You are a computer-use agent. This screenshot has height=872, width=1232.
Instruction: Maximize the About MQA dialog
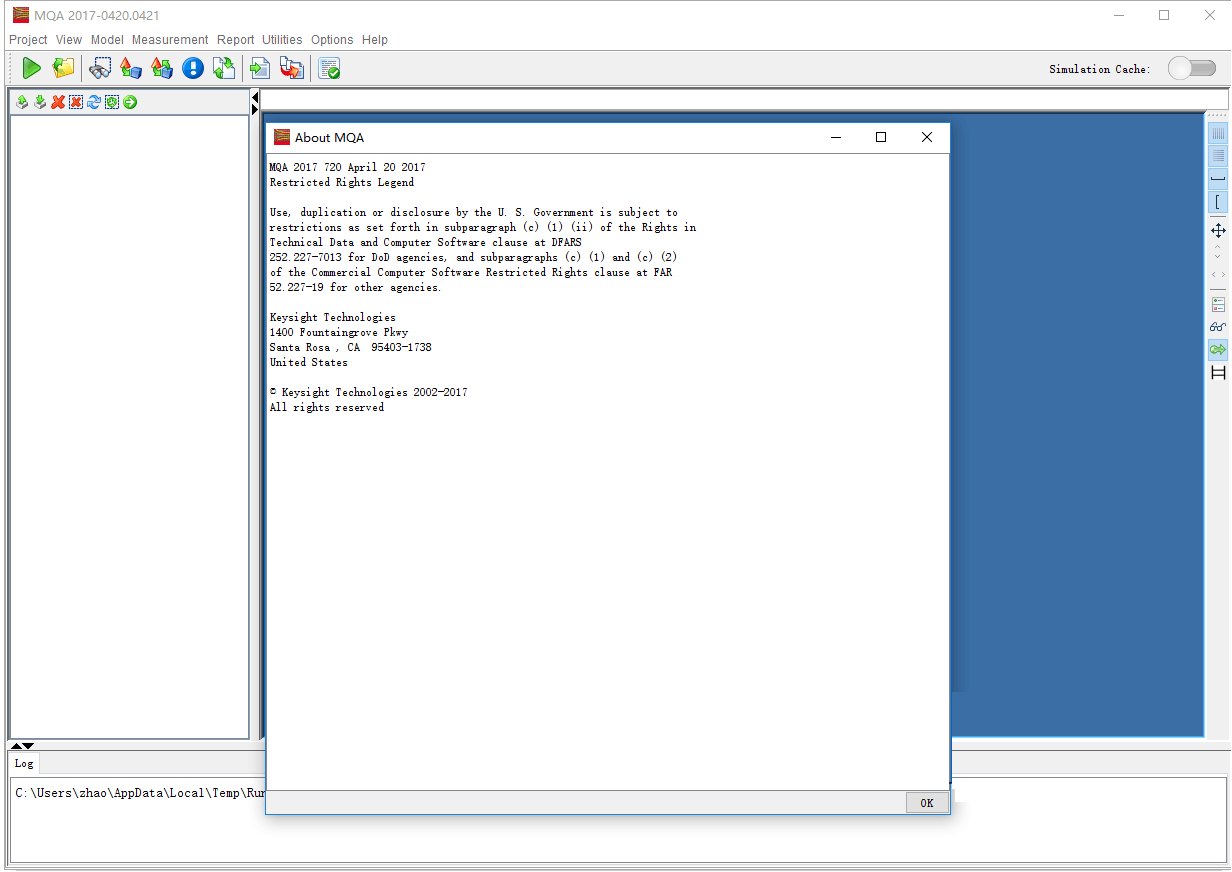pos(881,137)
